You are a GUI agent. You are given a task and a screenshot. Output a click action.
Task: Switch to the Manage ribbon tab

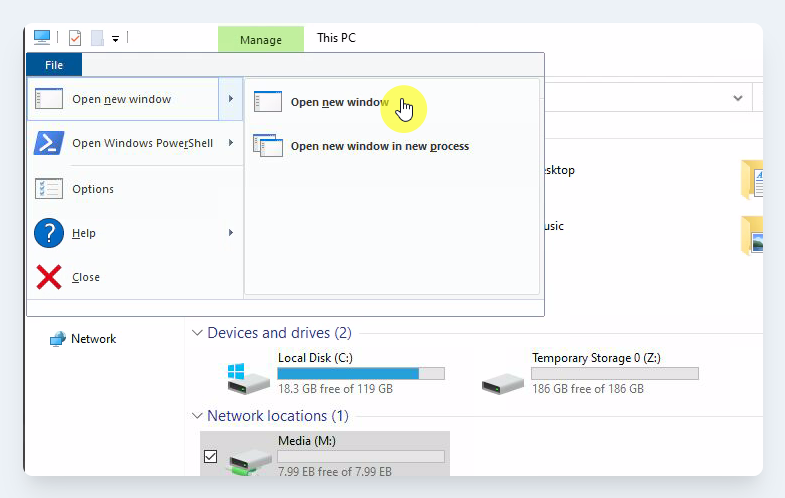click(x=261, y=40)
